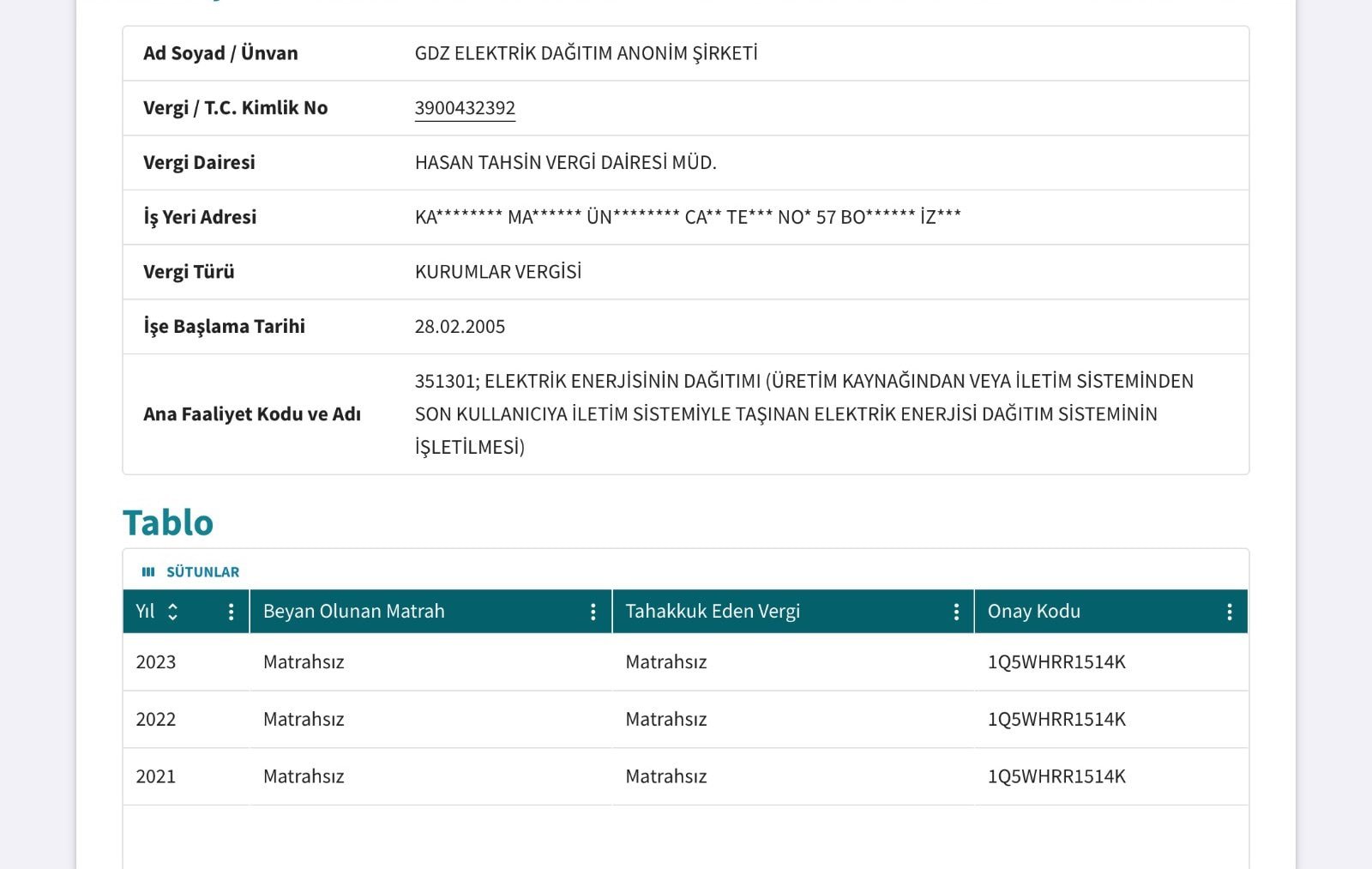Click the Yıl column header
1372x869 pixels.
[186, 611]
